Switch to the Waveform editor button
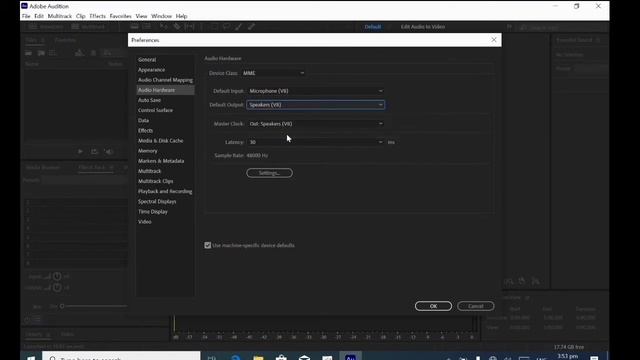Viewport: 640px width, 360px height. coord(46,27)
